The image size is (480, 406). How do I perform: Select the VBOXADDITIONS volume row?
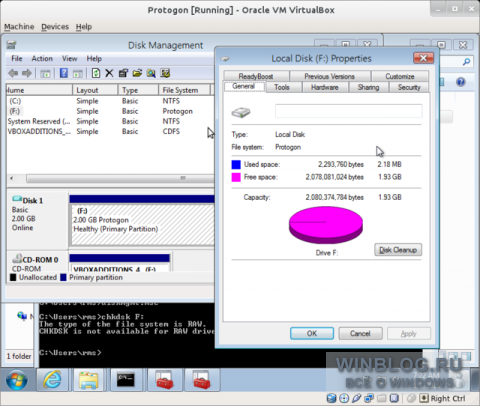[x=110, y=131]
